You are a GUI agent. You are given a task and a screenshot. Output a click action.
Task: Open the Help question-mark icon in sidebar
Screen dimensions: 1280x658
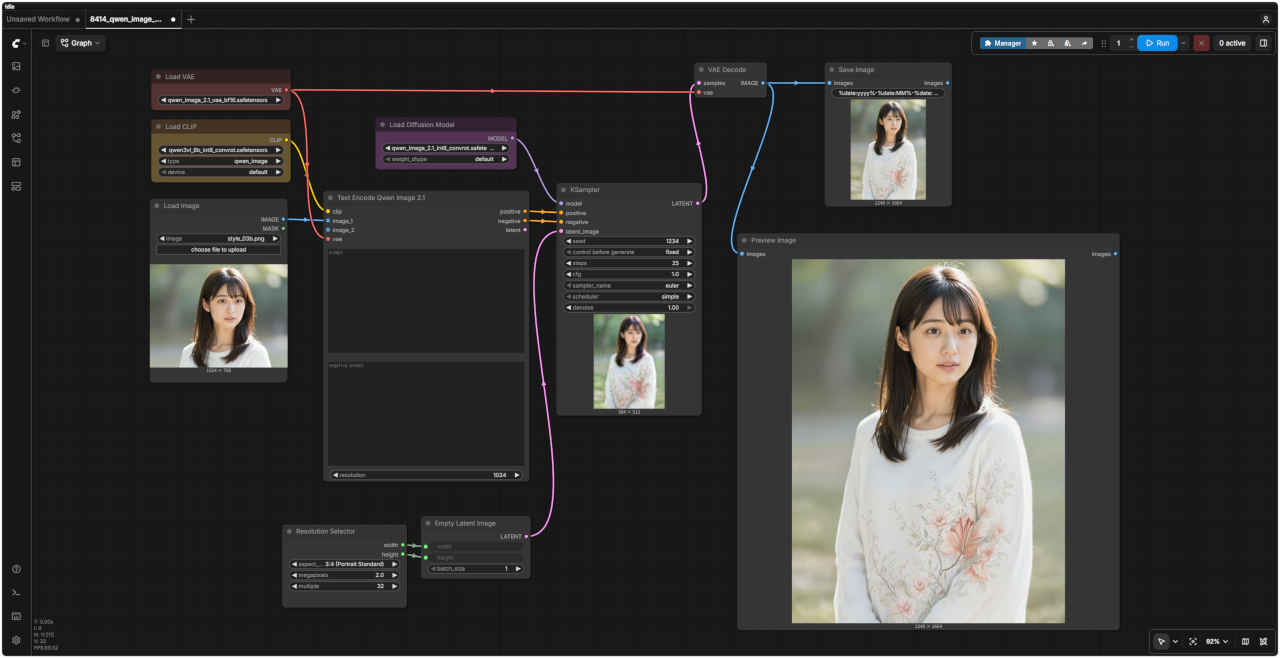click(x=16, y=569)
